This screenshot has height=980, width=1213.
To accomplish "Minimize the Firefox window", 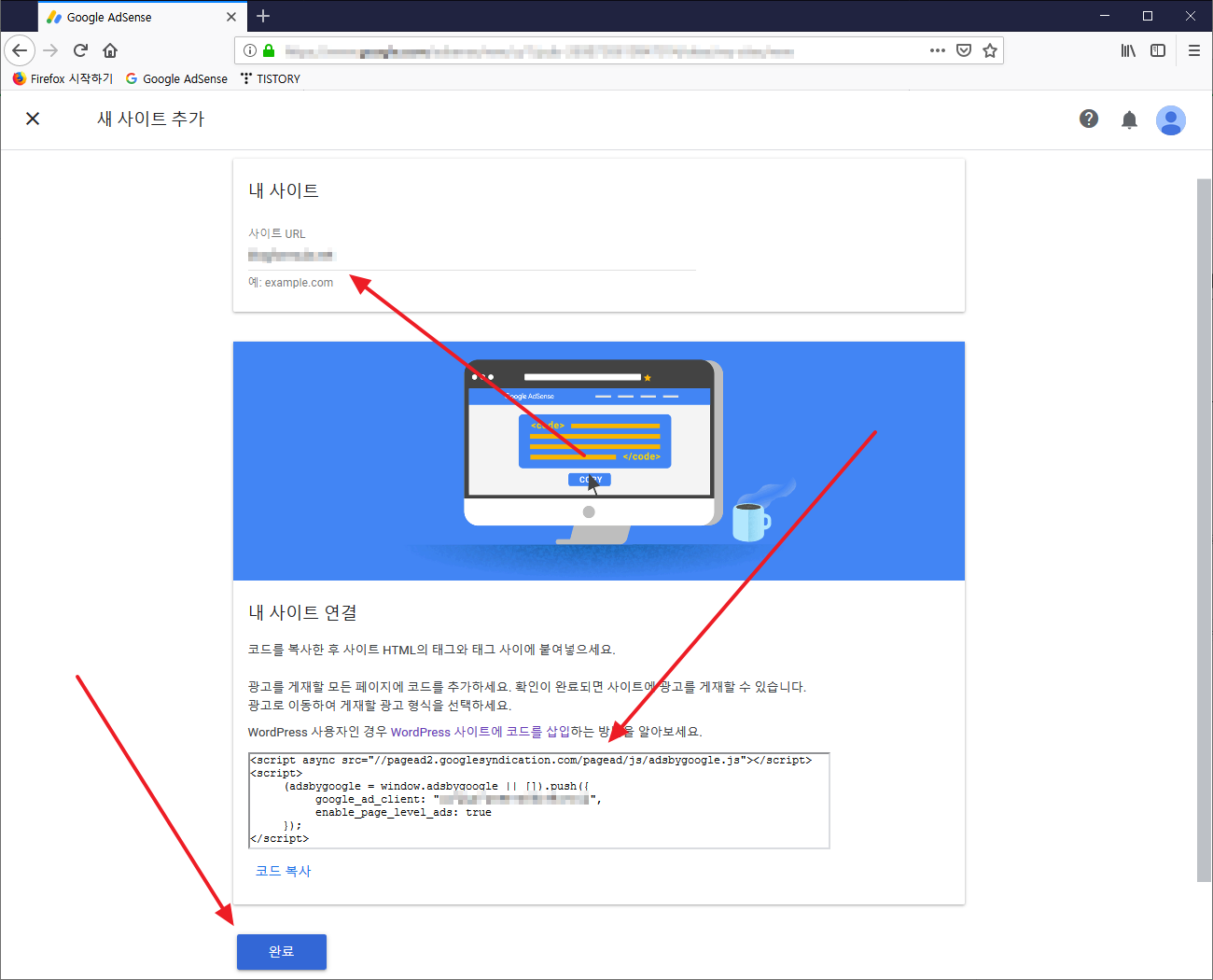I will click(x=1105, y=16).
